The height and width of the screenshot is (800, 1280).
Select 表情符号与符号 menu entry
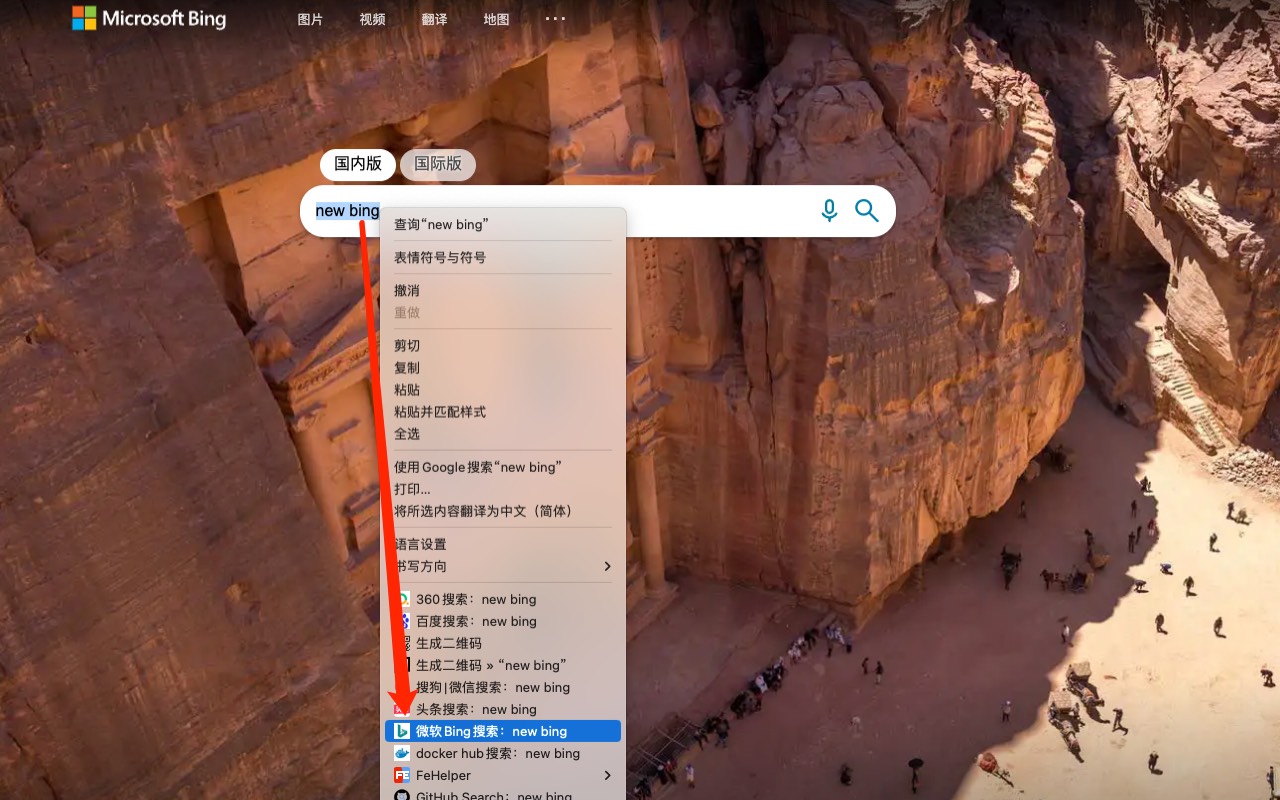[x=503, y=257]
